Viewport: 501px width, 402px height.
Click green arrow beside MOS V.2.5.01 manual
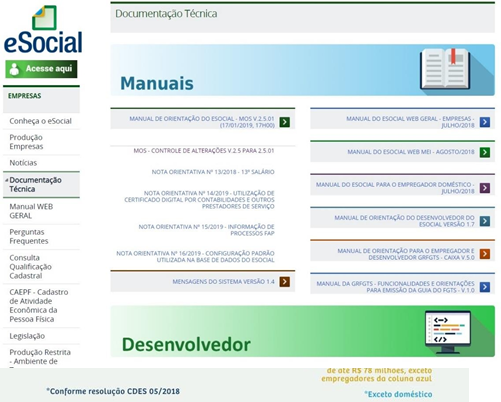click(284, 122)
